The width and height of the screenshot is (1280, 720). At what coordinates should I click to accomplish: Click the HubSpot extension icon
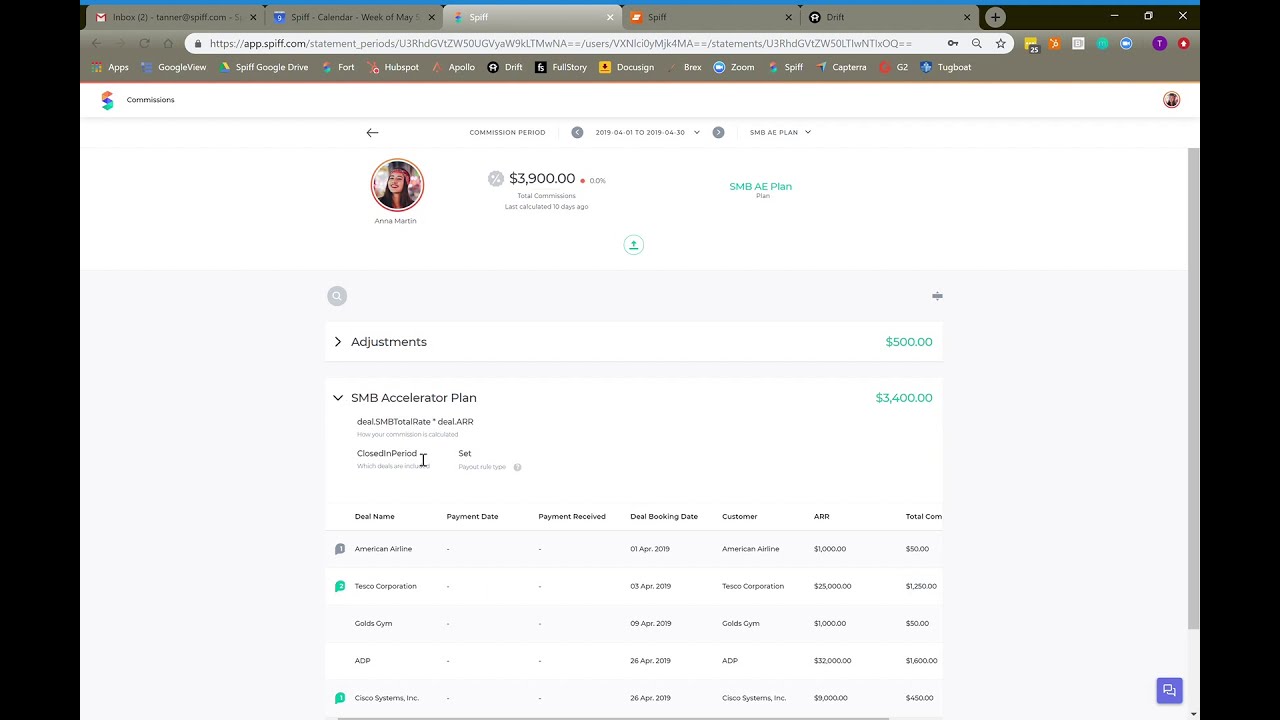click(1054, 44)
